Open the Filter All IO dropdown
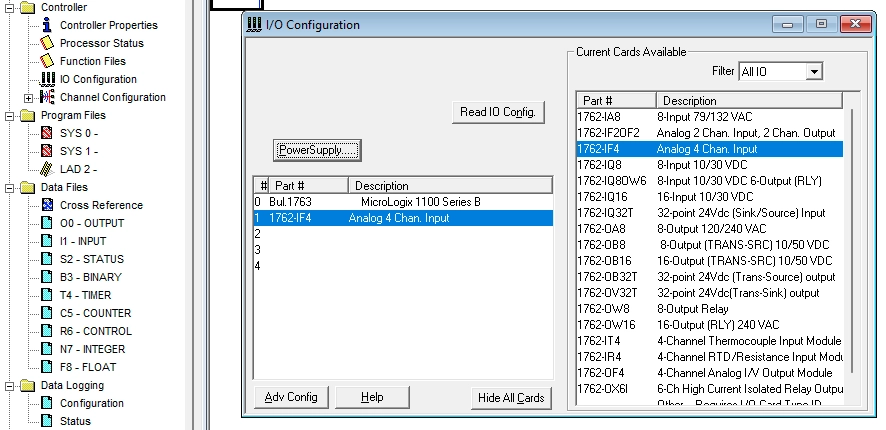Image resolution: width=886 pixels, height=430 pixels. tap(814, 72)
